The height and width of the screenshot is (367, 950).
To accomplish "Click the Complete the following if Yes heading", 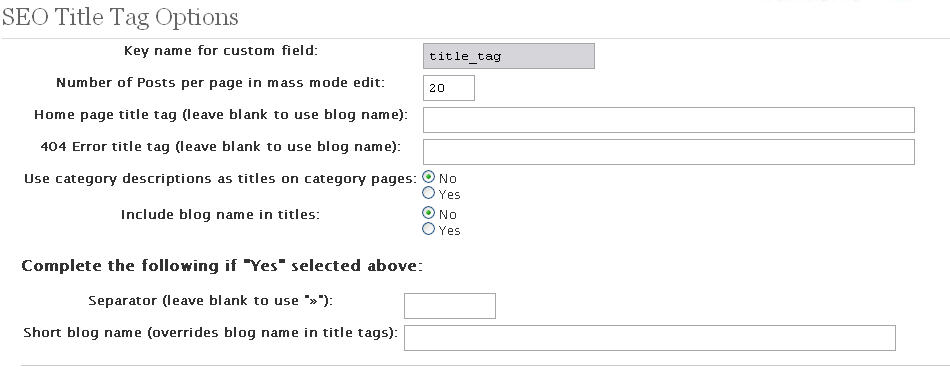I will click(222, 266).
